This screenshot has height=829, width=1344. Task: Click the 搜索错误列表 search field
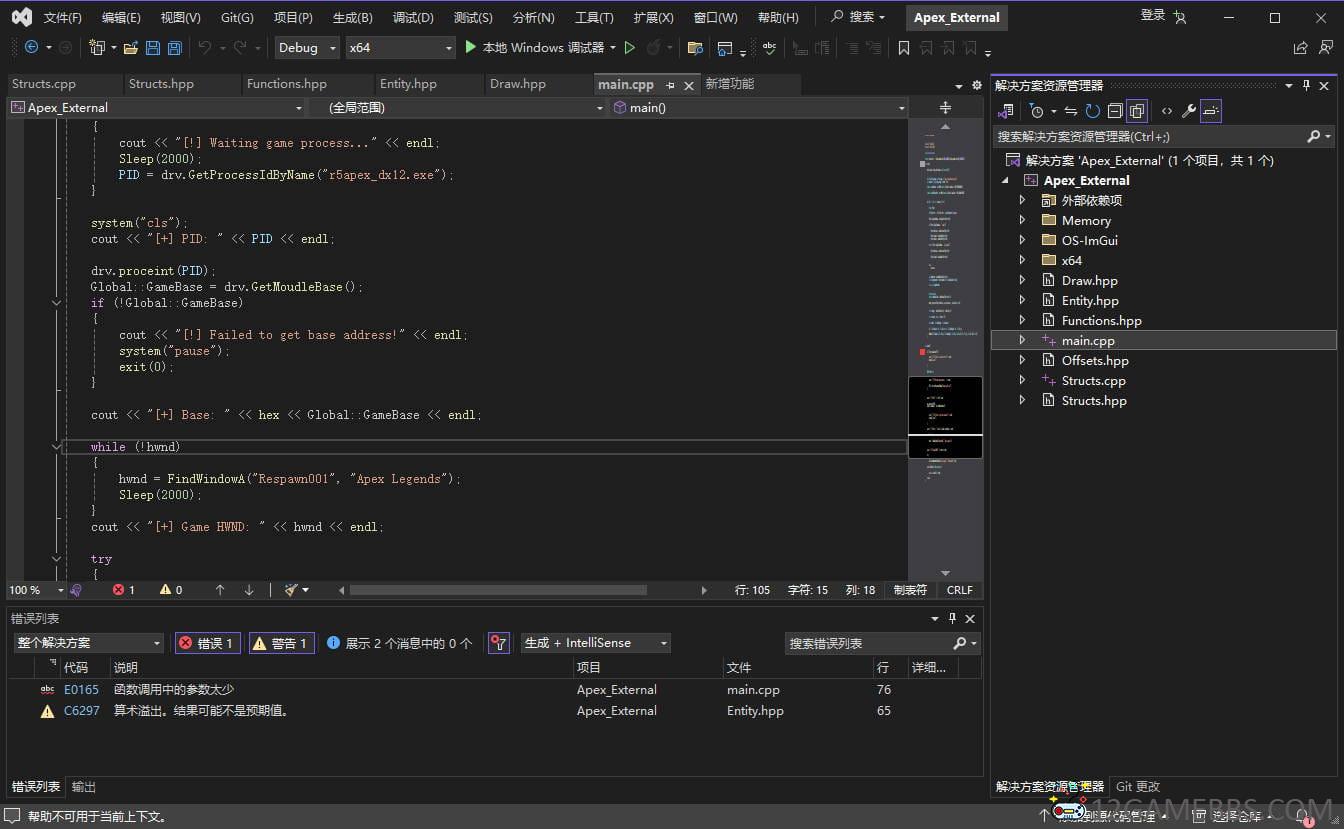(866, 643)
